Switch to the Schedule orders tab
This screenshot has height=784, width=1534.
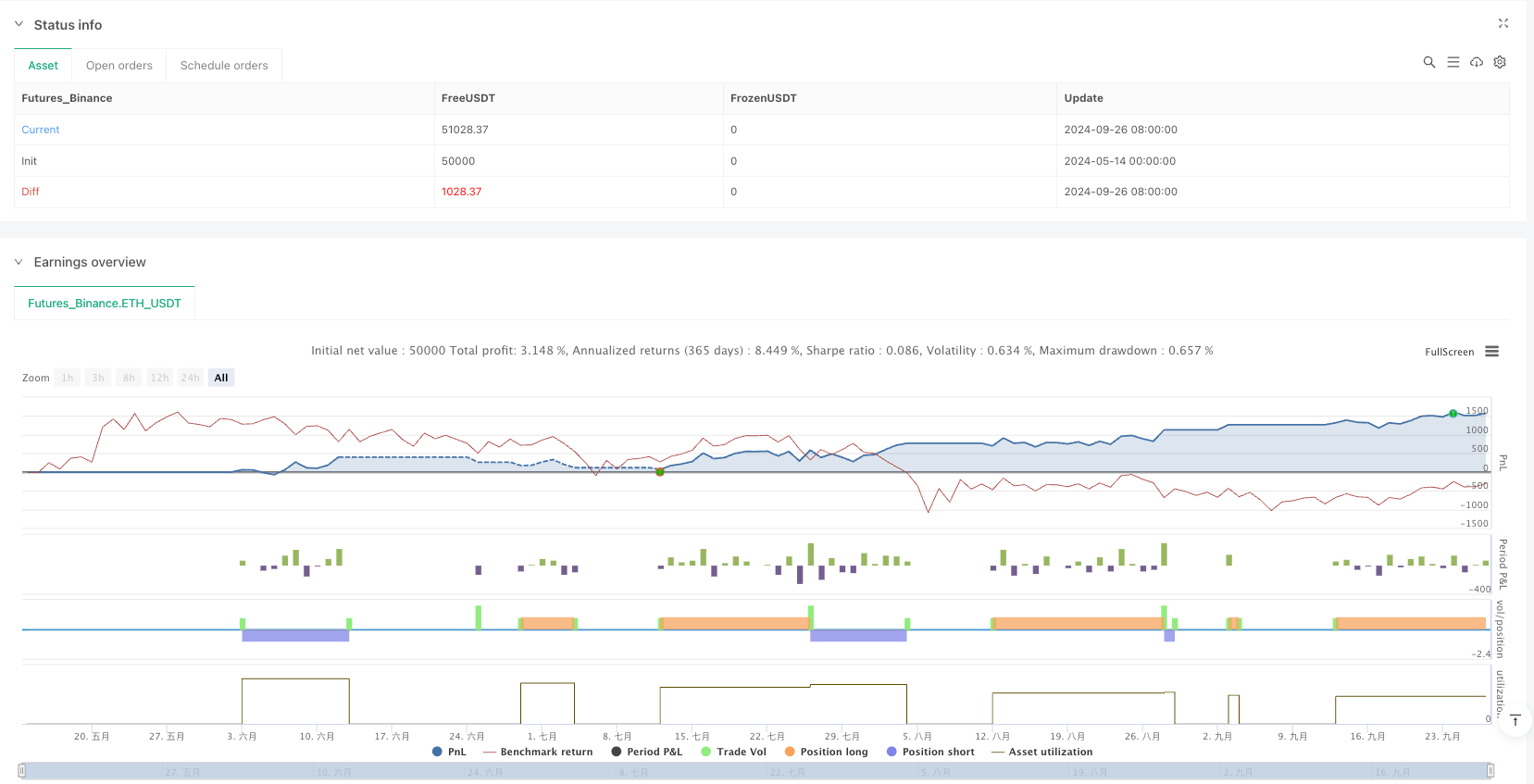pos(224,66)
